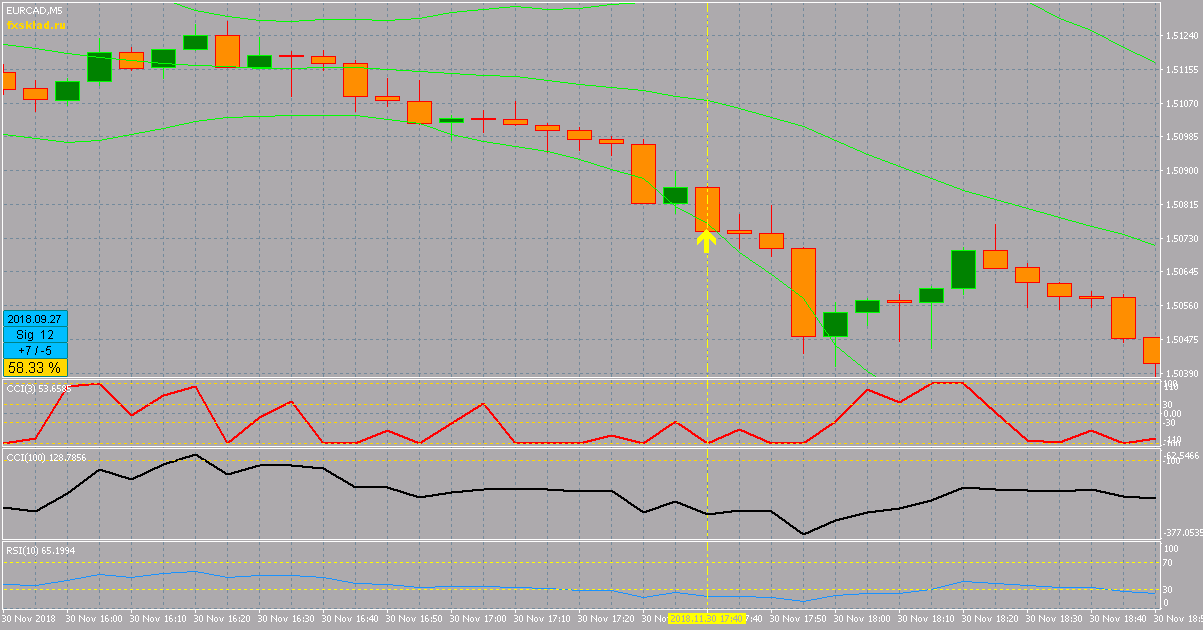1203x630 pixels.
Task: Click the CCI(100) 128.7856 indicator label
Action: click(x=46, y=457)
